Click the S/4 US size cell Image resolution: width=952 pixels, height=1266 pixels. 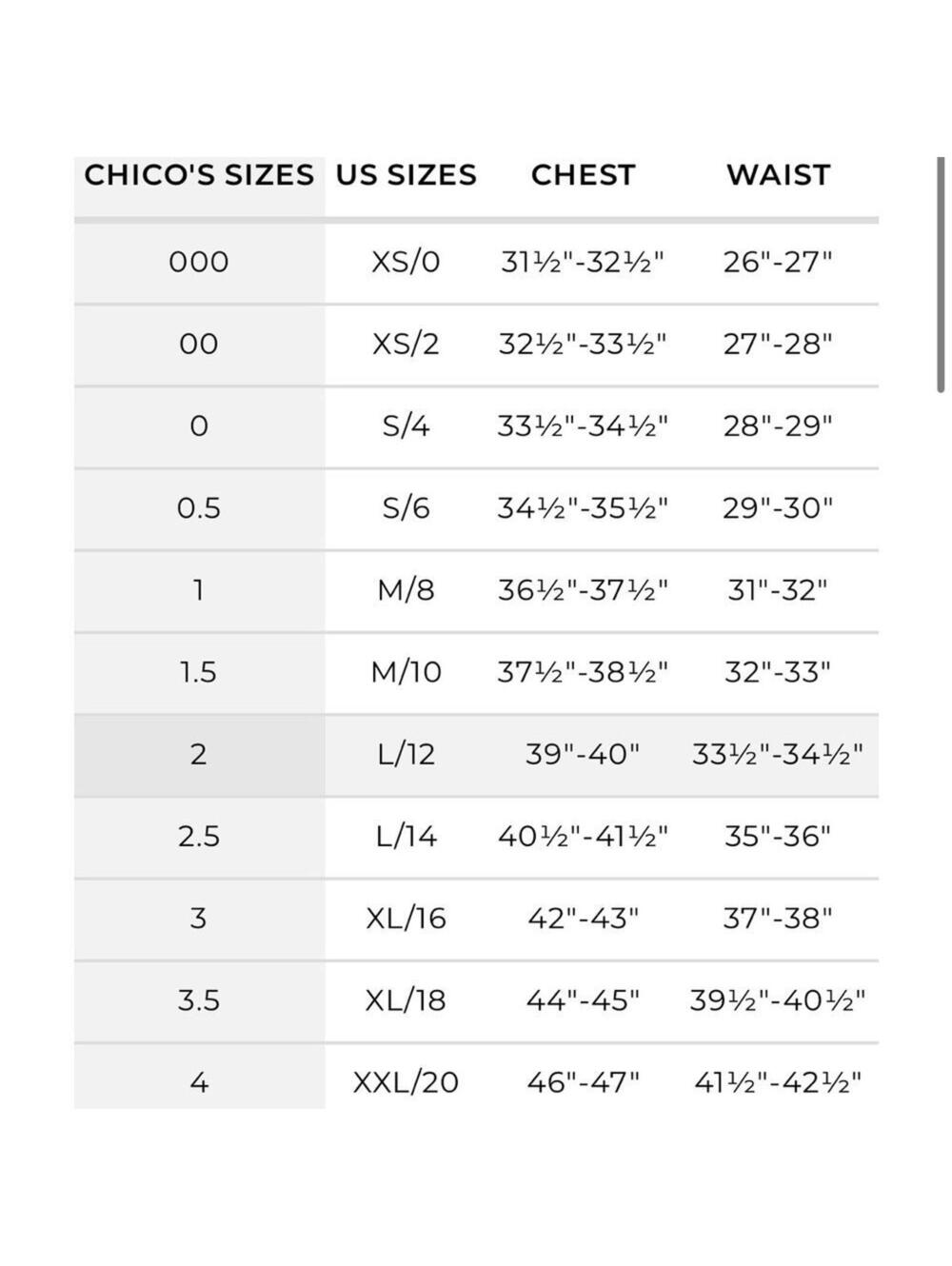407,425
